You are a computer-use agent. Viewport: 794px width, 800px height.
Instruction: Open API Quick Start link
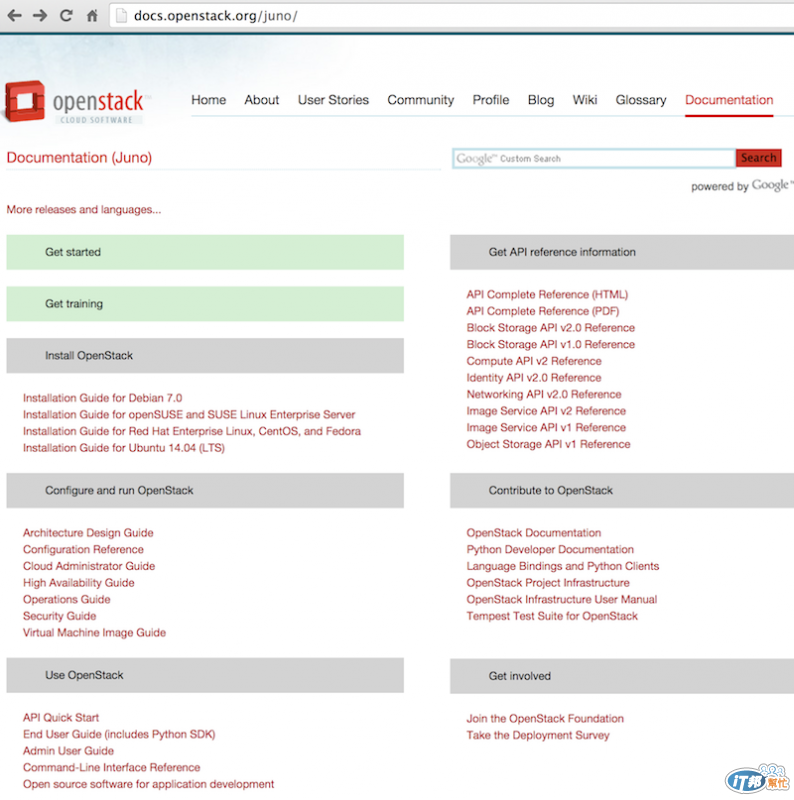point(61,717)
